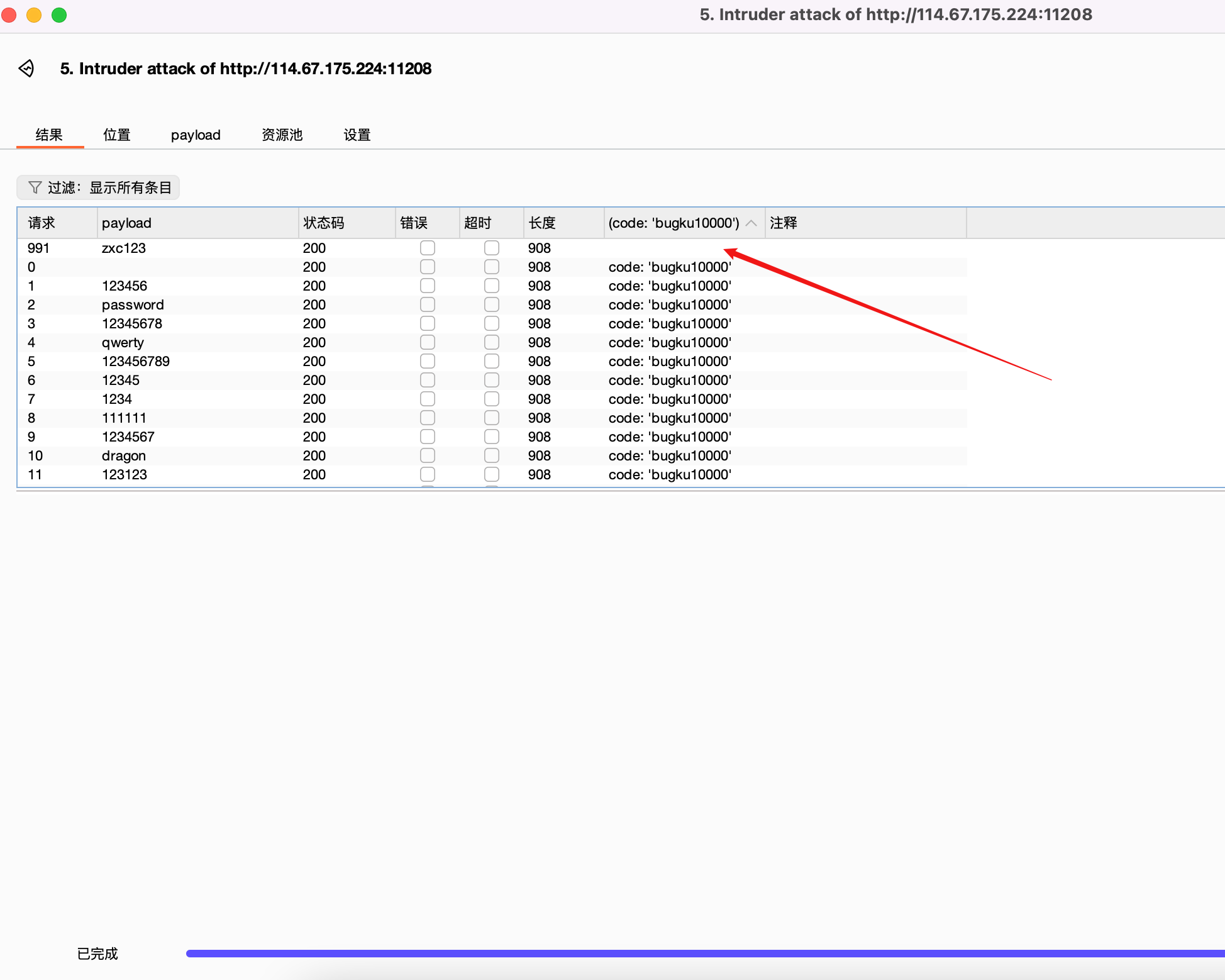Sort by the 状态码 column header

click(324, 223)
